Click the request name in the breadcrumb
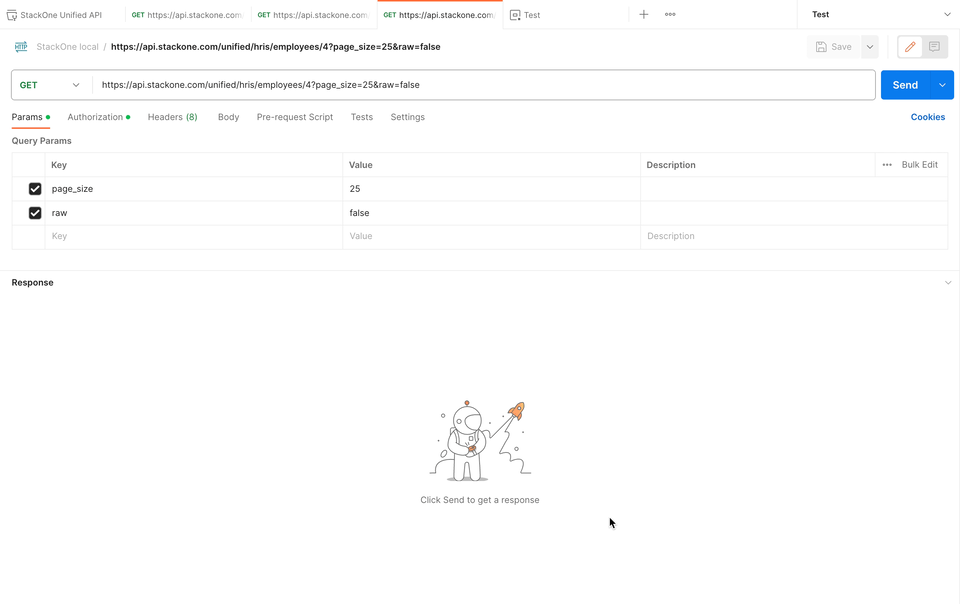Viewport: 960px width, 604px height. click(x=276, y=47)
